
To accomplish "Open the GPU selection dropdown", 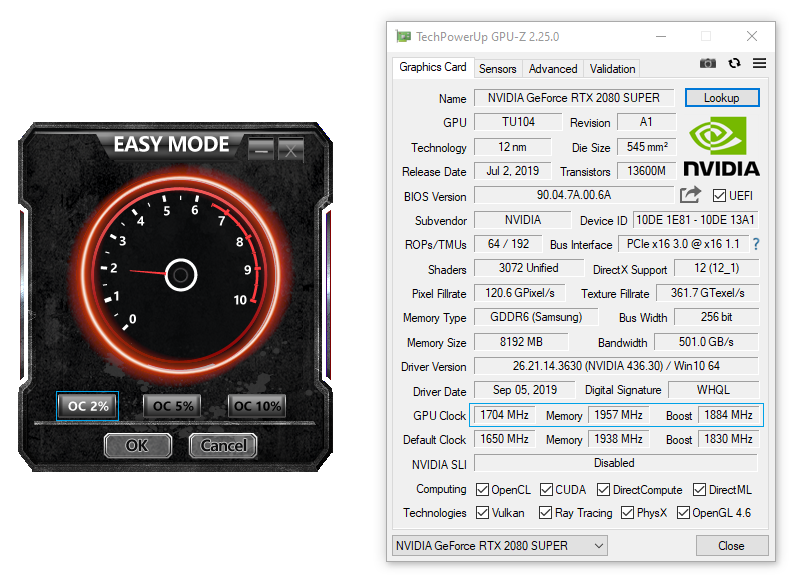I will pos(500,545).
